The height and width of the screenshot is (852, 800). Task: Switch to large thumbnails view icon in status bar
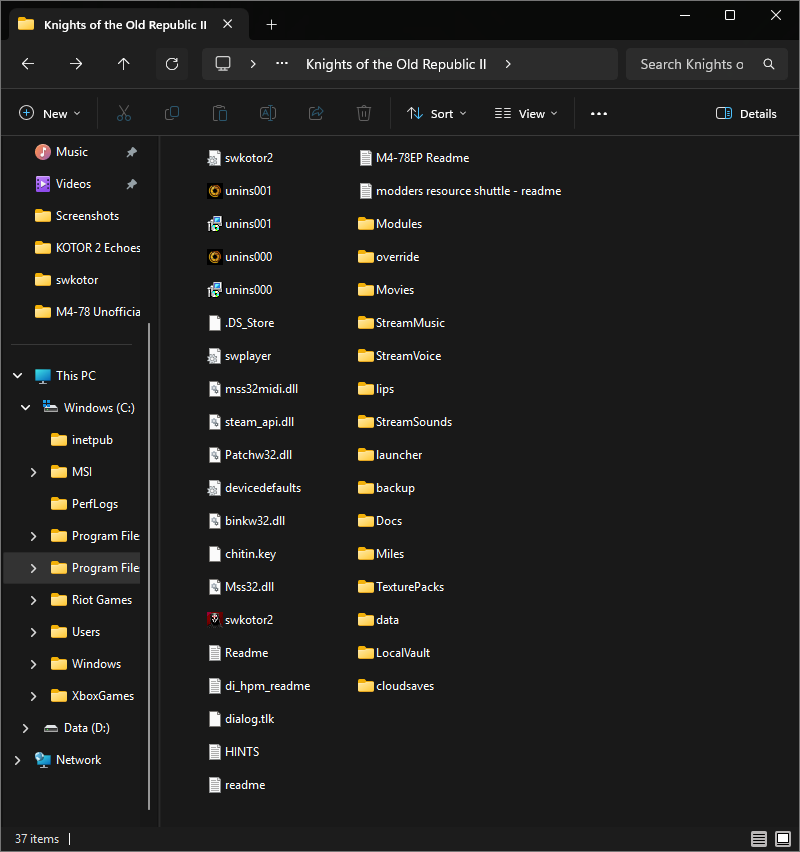783,838
